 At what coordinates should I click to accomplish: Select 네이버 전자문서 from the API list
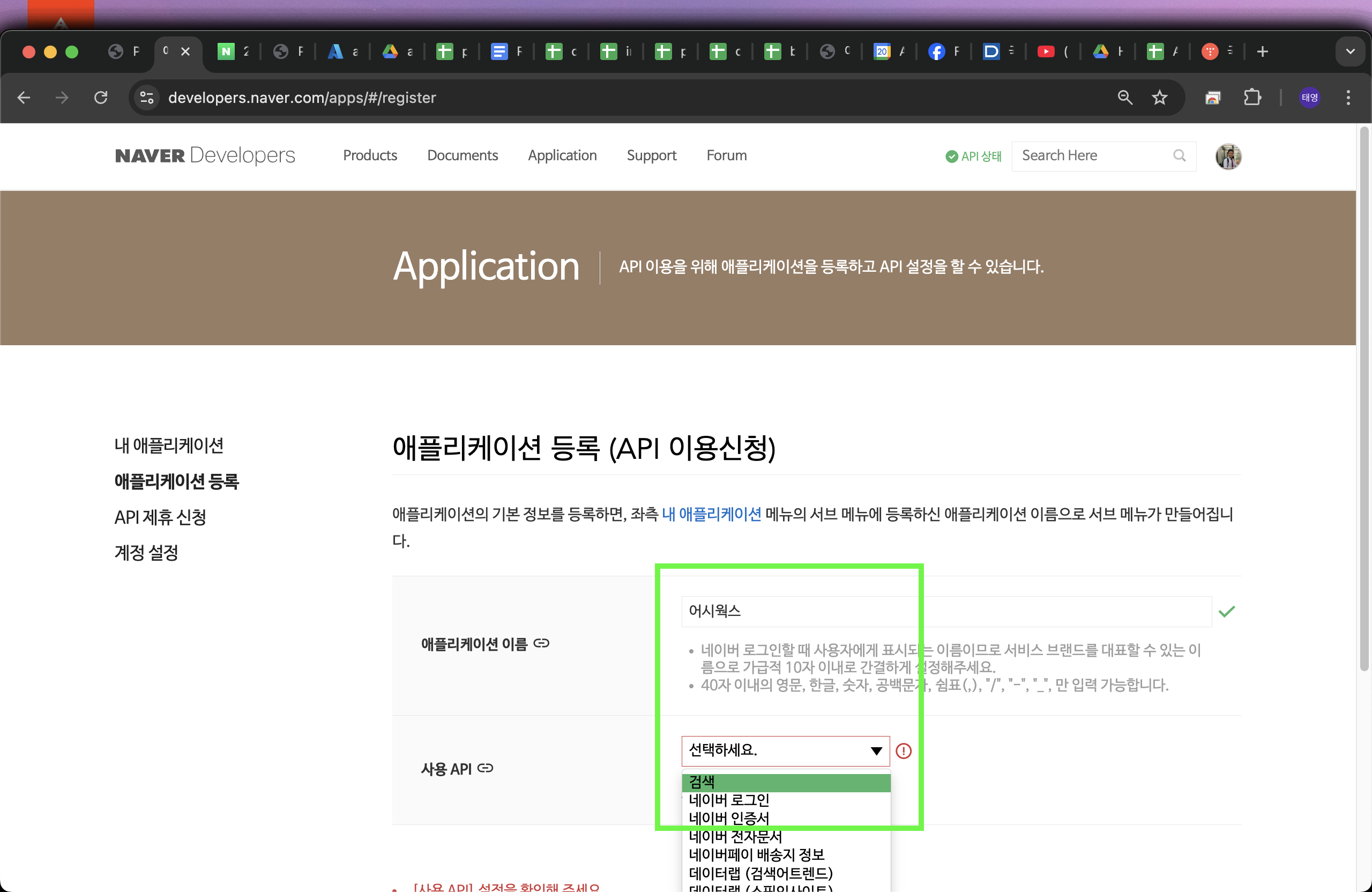pyautogui.click(x=786, y=837)
